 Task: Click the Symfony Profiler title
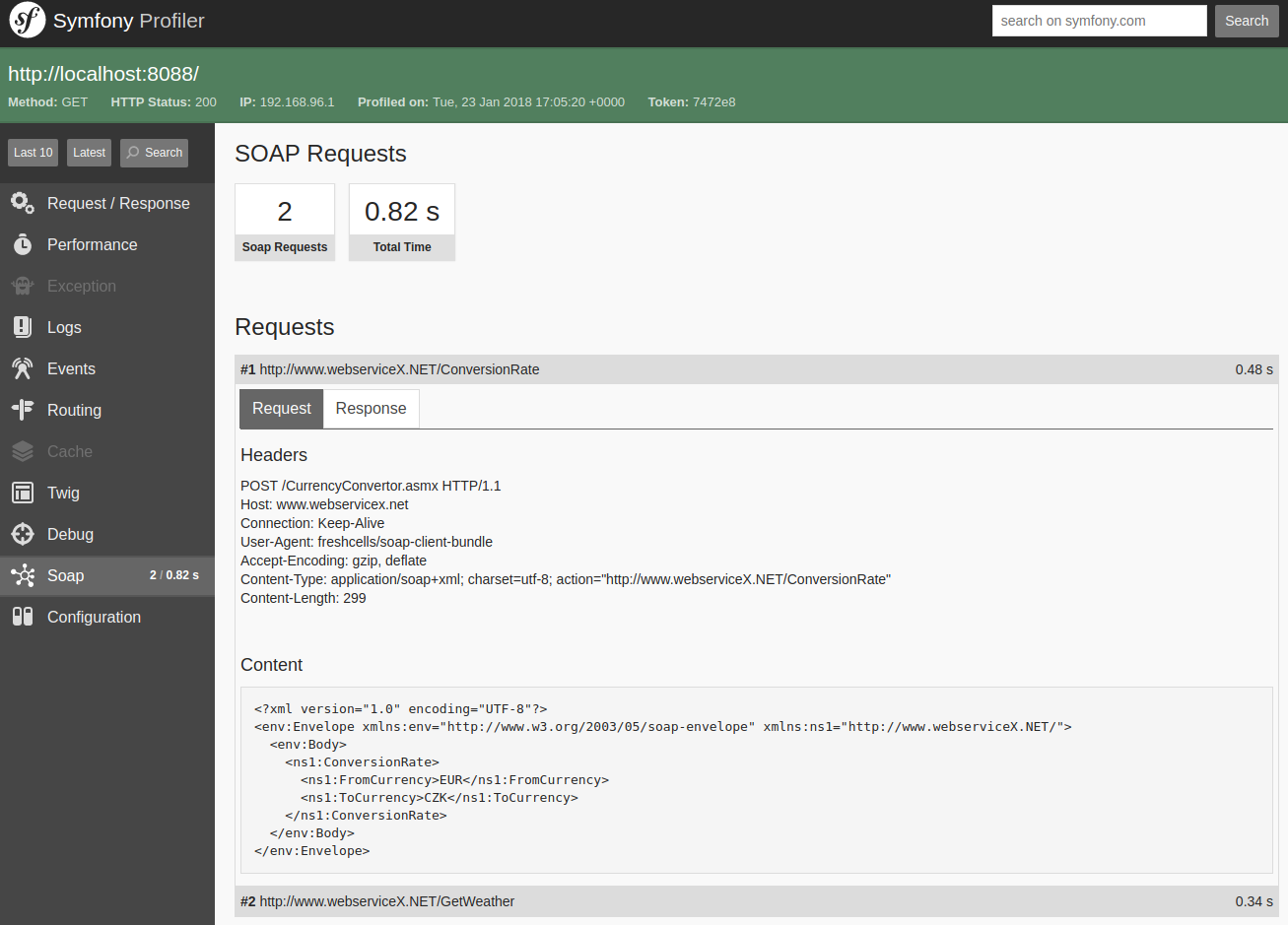(x=129, y=21)
